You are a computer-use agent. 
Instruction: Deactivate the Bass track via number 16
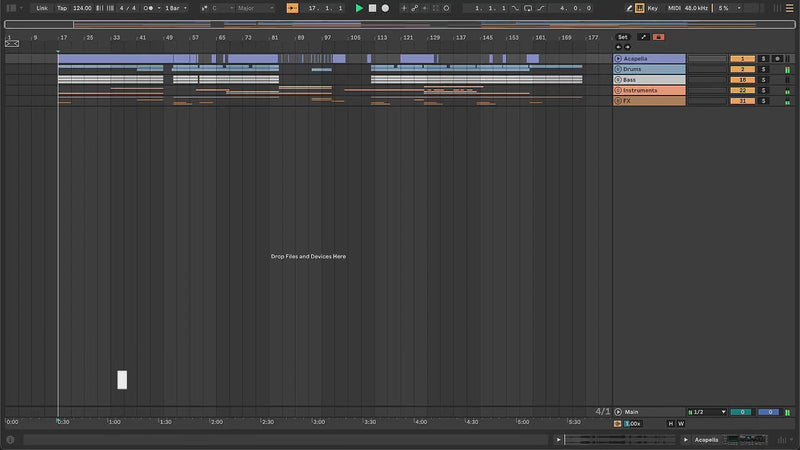point(743,80)
